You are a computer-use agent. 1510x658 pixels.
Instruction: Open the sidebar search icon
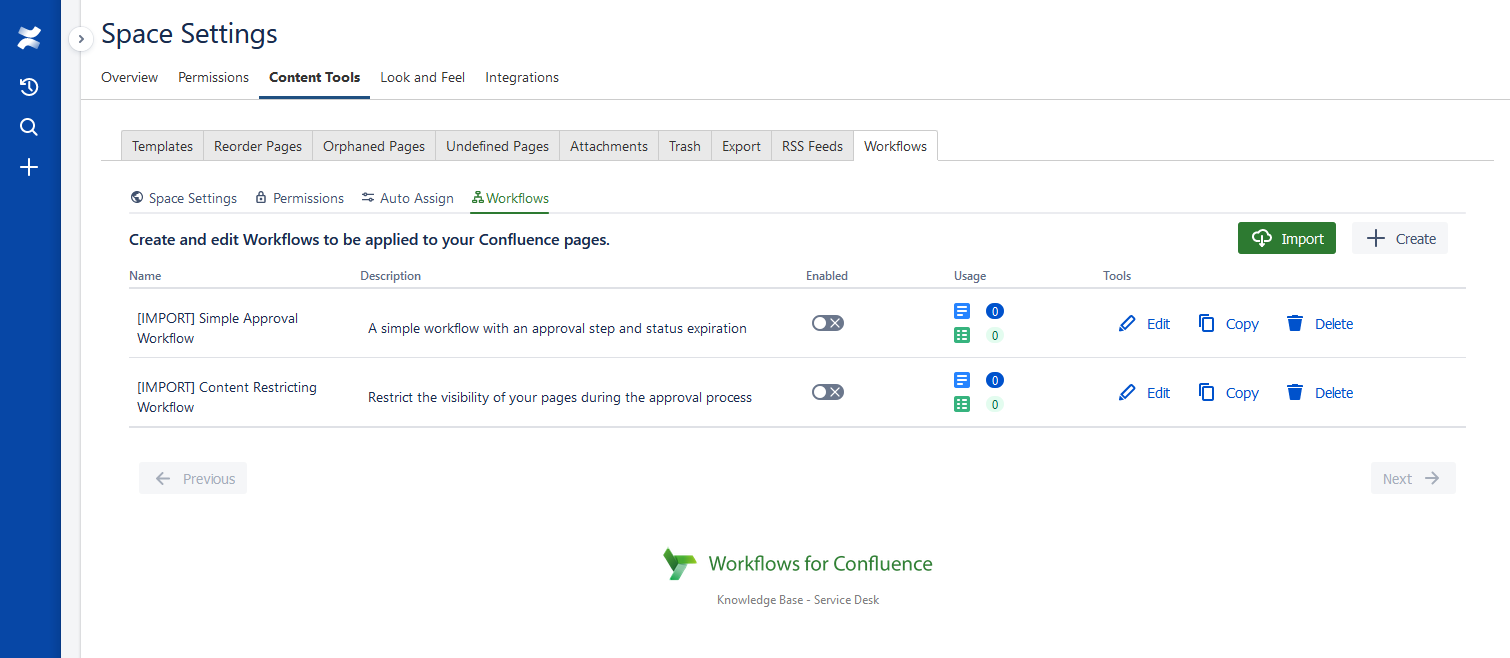tap(29, 127)
